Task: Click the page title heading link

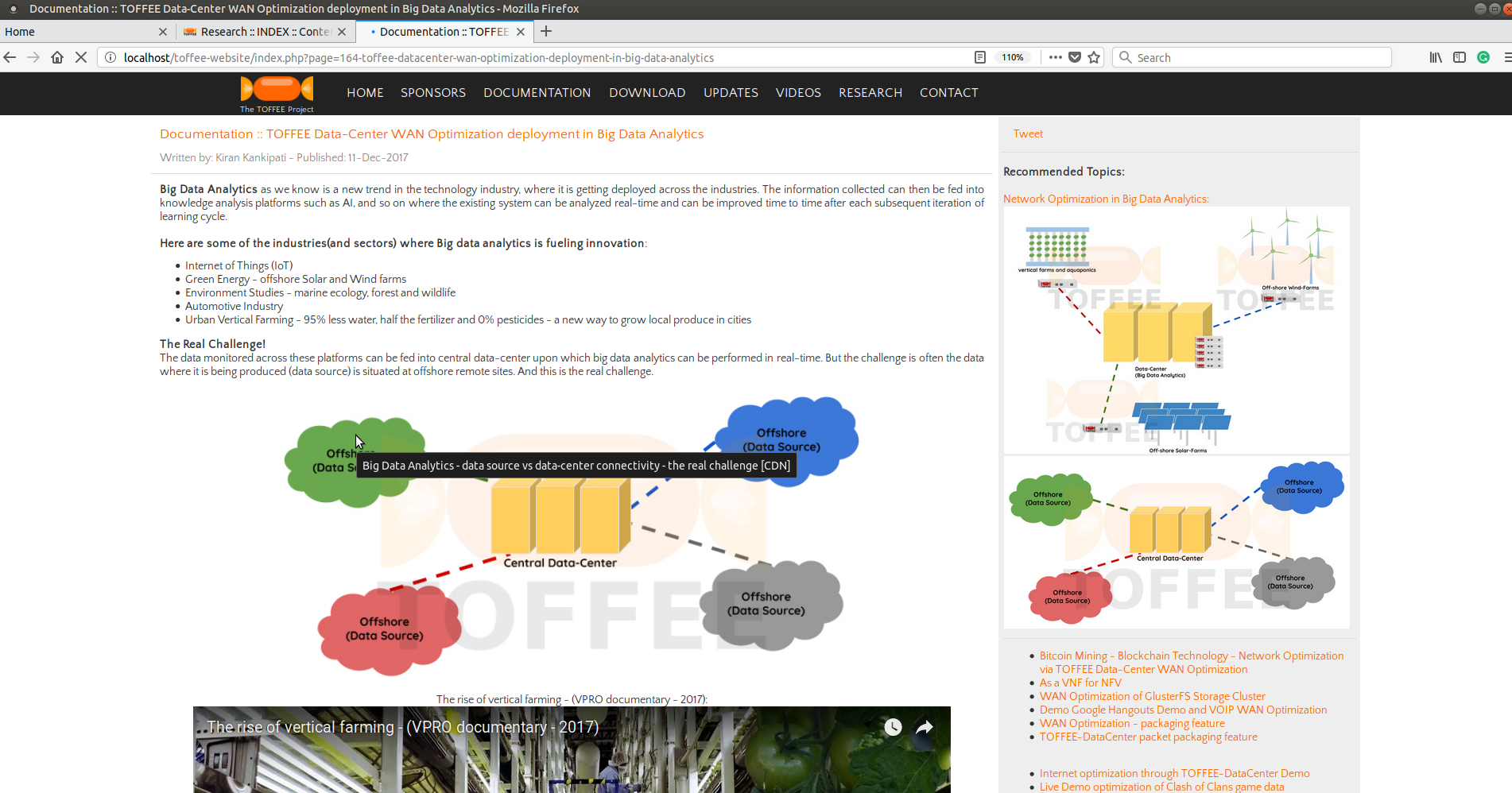Action: pos(432,133)
